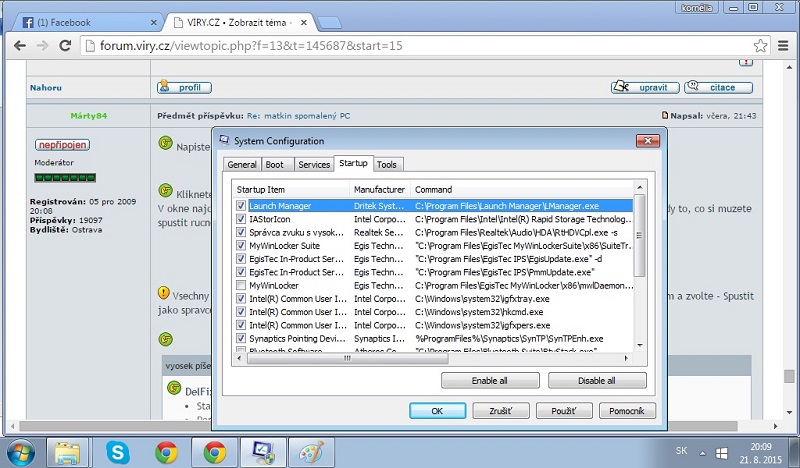
Task: Uncheck the Launch Manager startup item
Action: click(241, 206)
